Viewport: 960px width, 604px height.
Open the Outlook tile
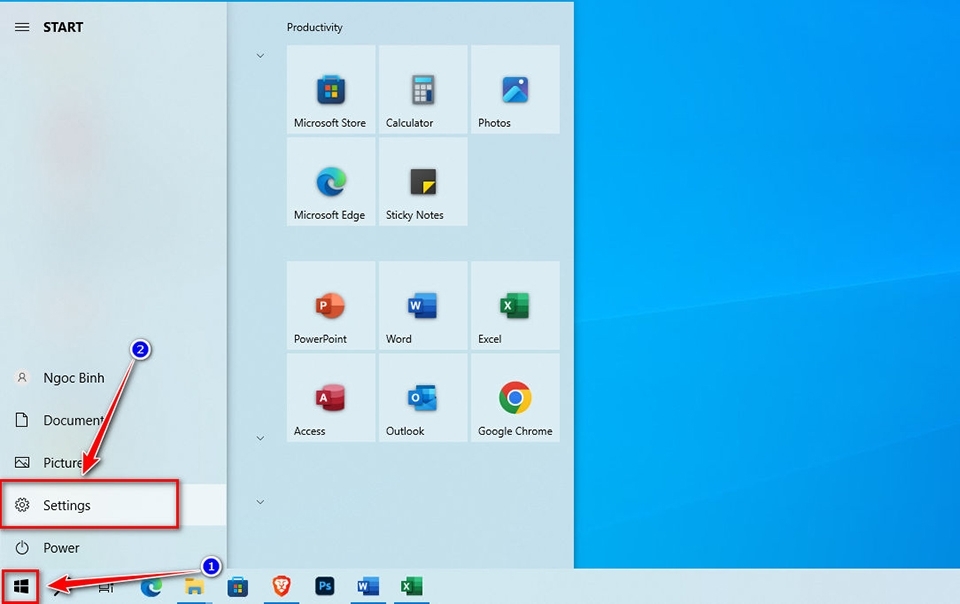(423, 398)
